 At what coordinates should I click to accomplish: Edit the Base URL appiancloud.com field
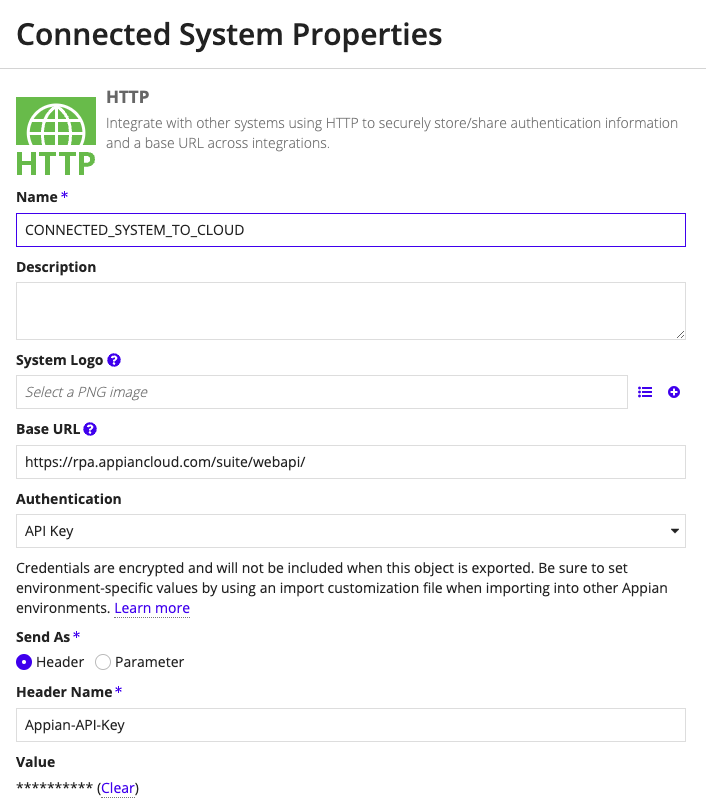click(350, 461)
